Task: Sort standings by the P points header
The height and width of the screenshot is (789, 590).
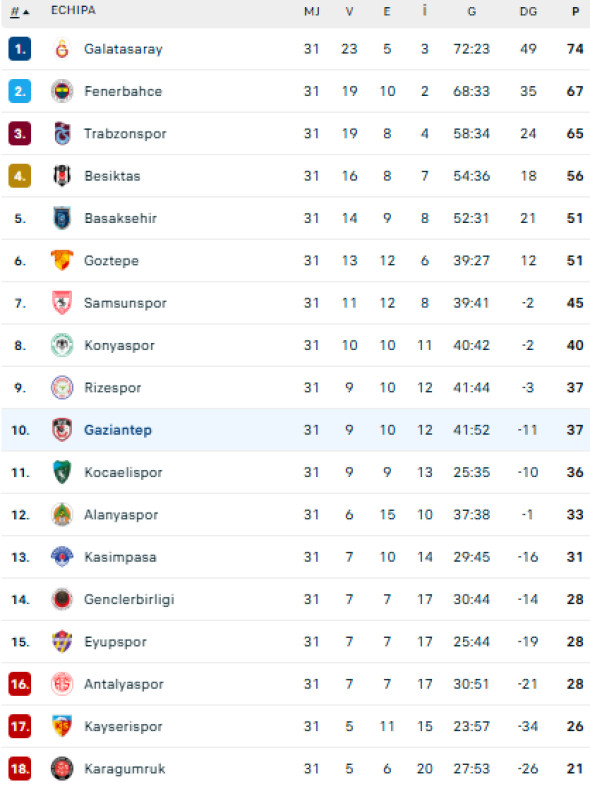Action: 575,11
